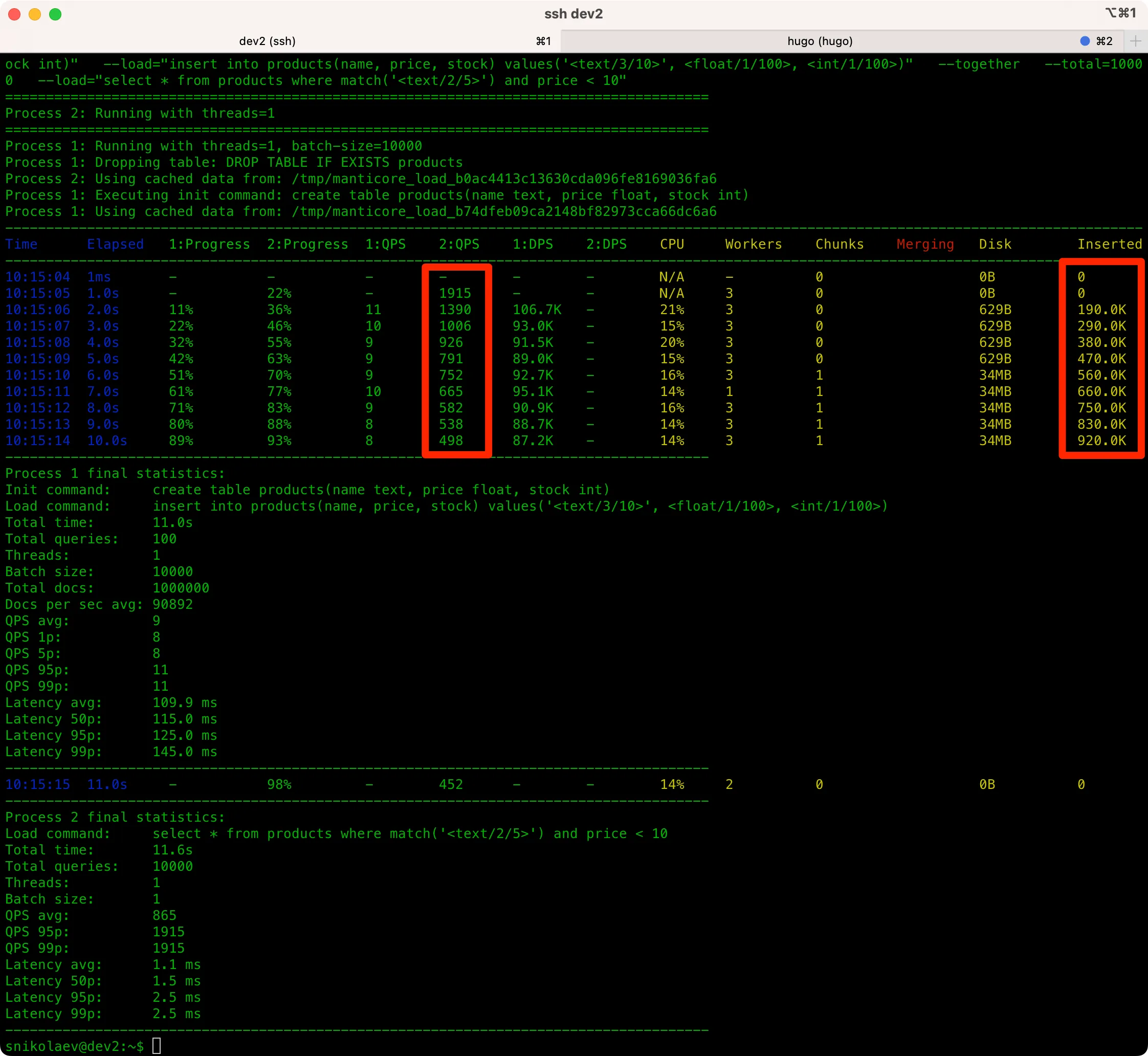Click the 2:QPS value 1006
Image resolution: width=1148 pixels, height=1056 pixels.
pos(455,326)
